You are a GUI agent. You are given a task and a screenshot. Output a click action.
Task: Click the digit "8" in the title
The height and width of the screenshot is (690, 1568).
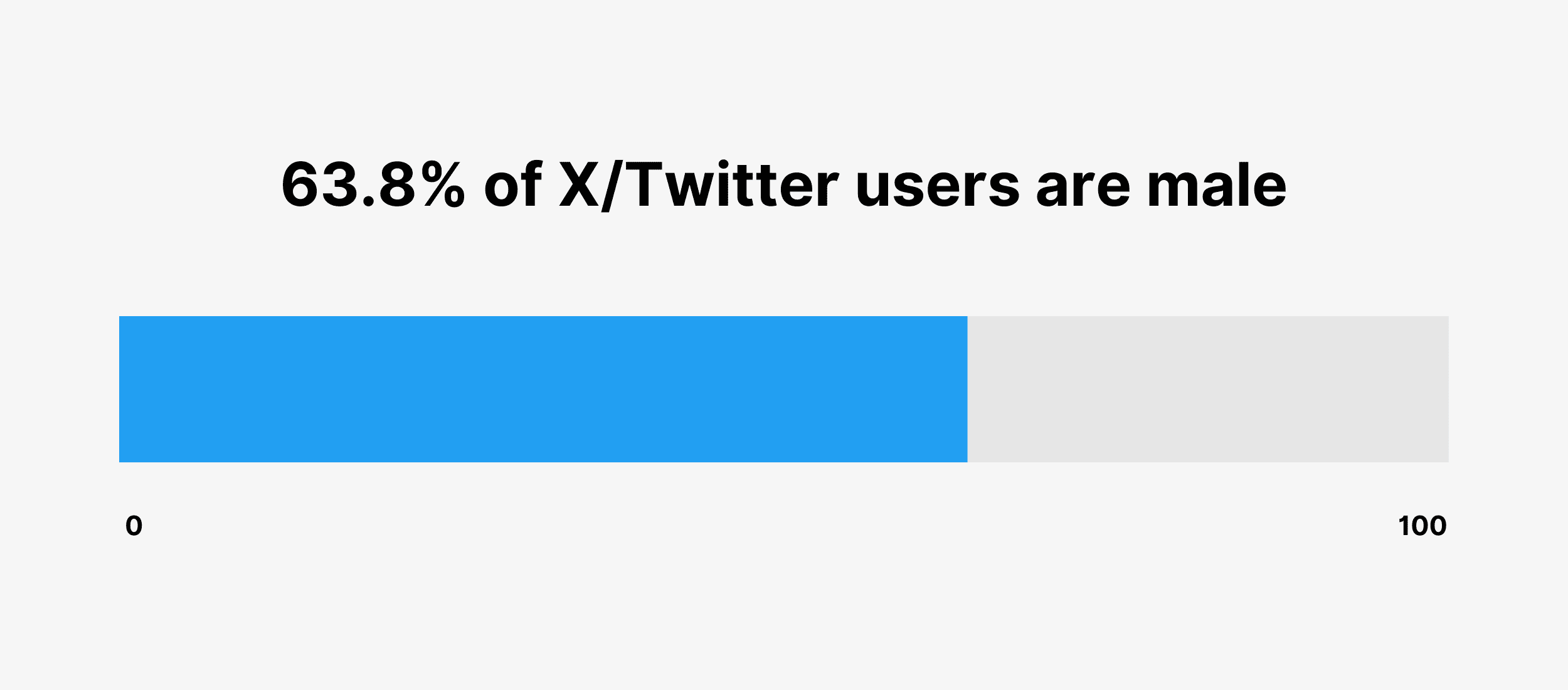(396, 185)
